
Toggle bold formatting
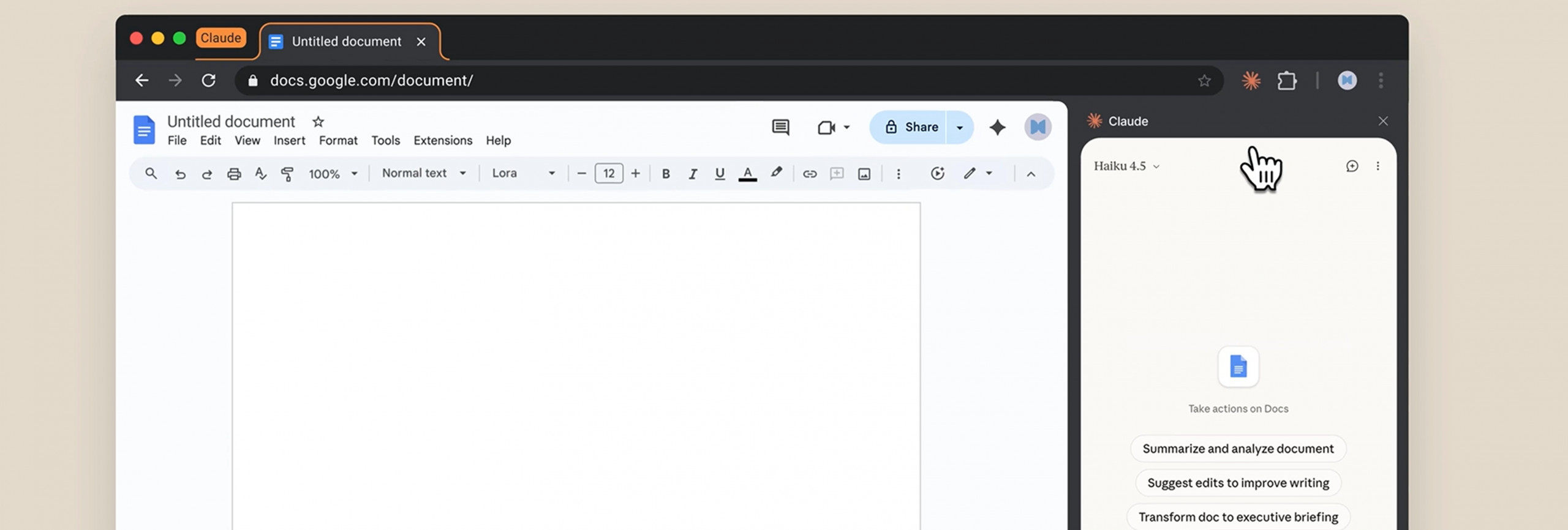pos(665,174)
